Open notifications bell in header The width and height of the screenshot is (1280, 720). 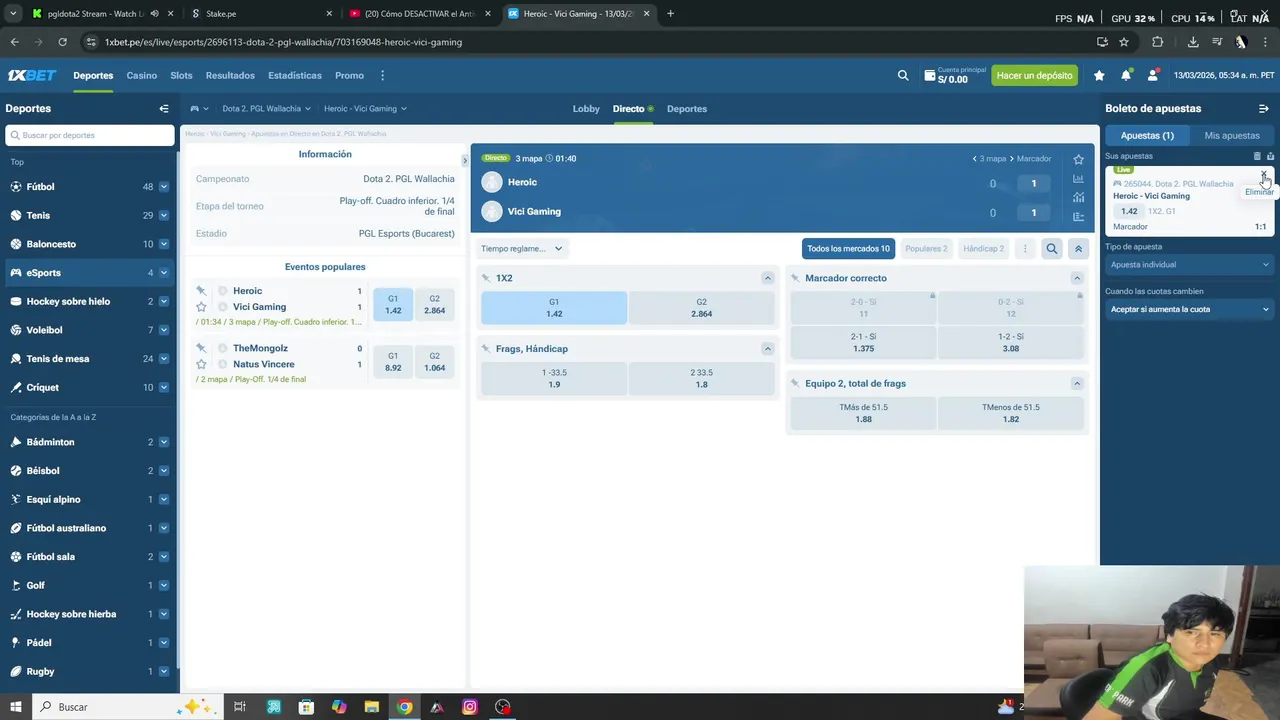point(1126,75)
